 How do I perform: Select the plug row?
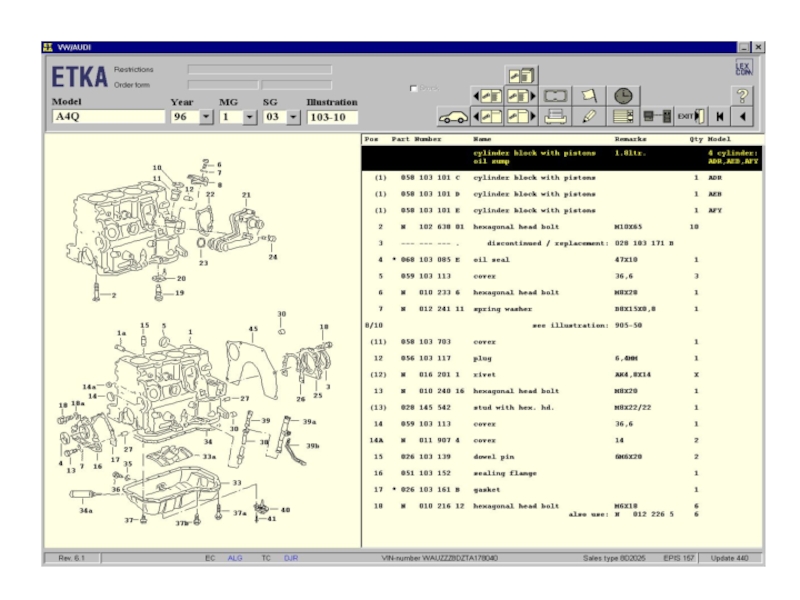[562, 359]
